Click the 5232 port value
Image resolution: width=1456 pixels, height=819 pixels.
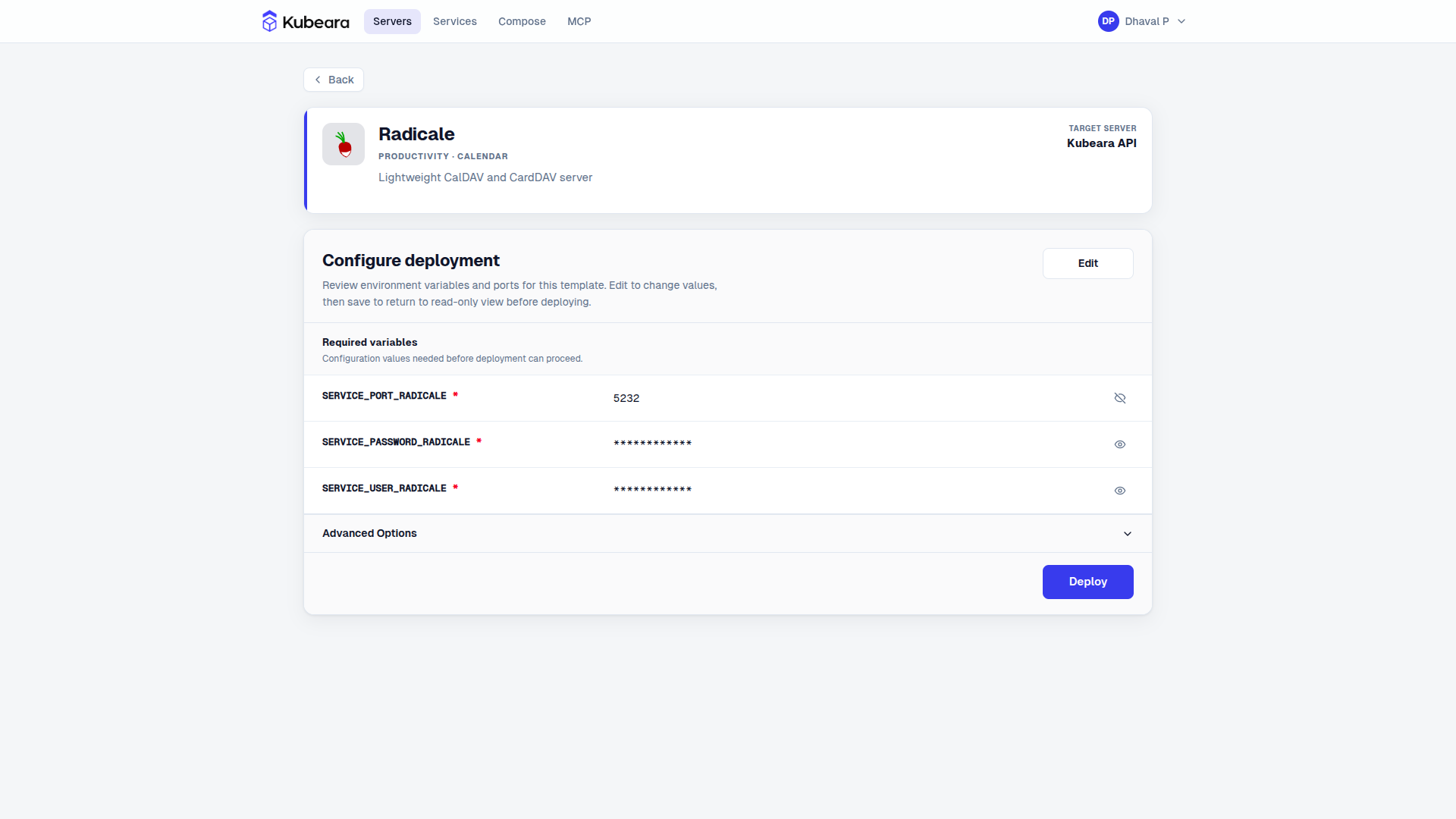click(x=626, y=398)
